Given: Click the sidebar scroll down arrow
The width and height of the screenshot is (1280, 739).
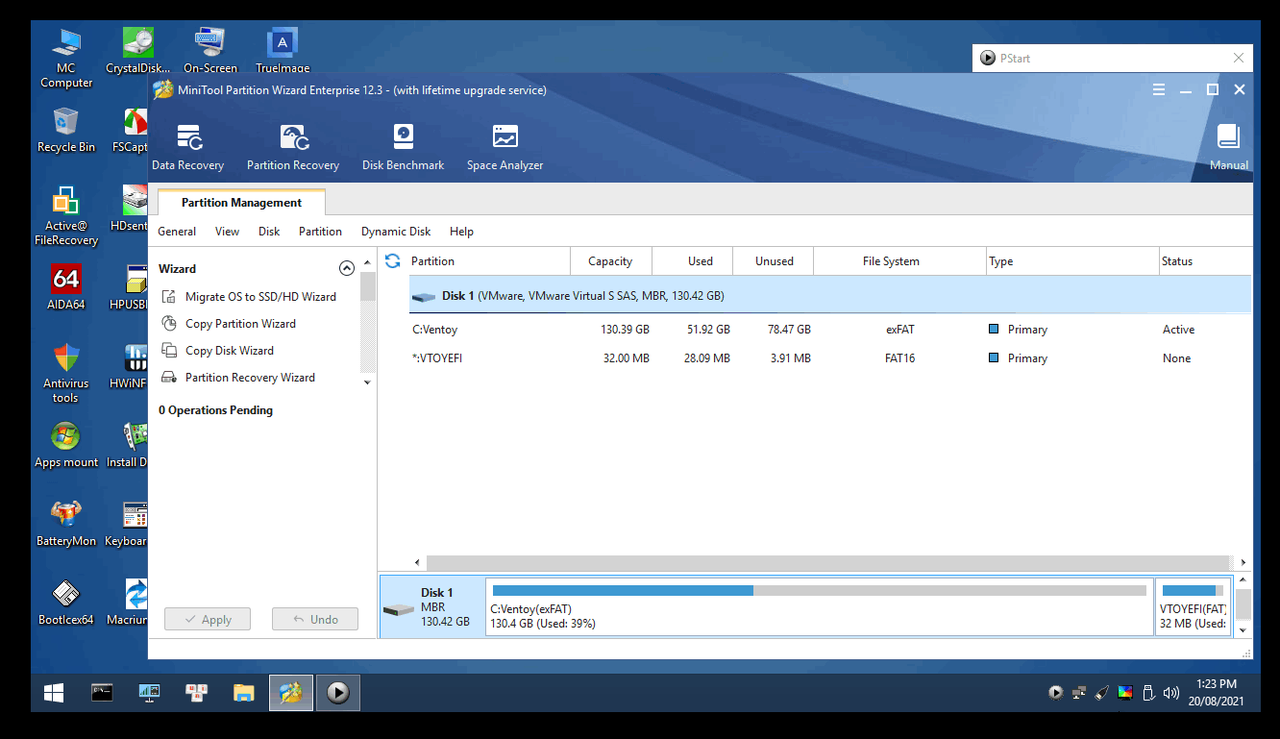Looking at the screenshot, I should point(367,383).
